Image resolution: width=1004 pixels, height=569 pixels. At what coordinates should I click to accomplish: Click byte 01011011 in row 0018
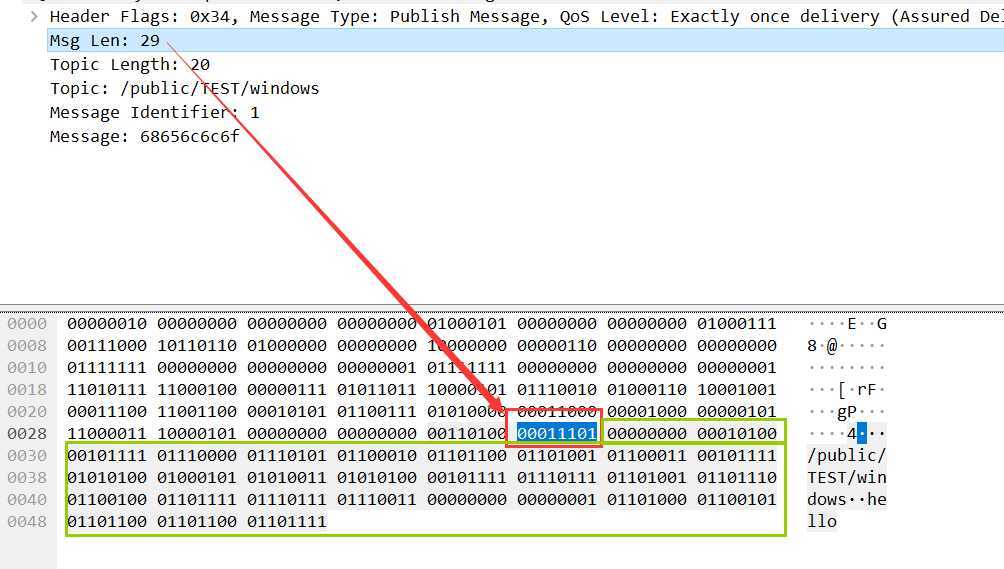point(377,389)
